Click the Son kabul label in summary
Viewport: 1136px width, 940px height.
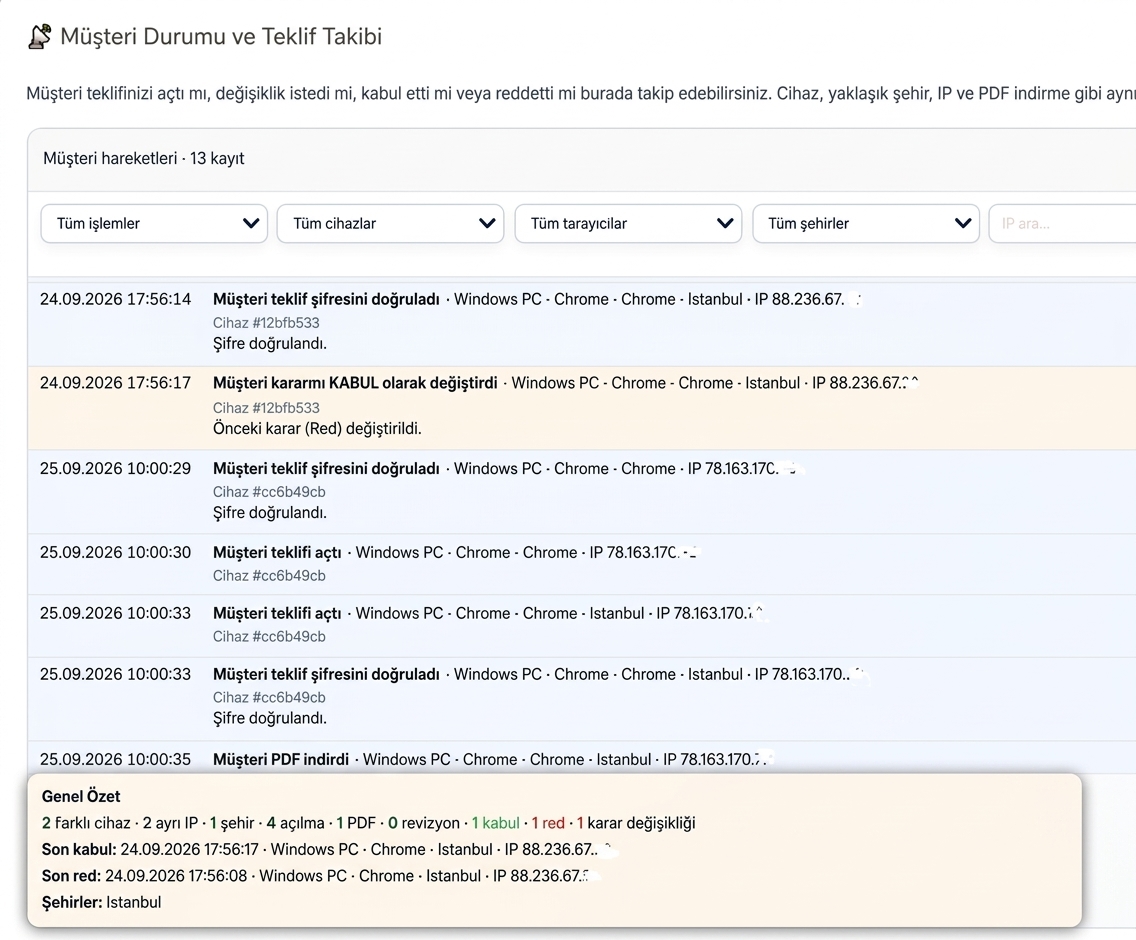click(x=79, y=849)
